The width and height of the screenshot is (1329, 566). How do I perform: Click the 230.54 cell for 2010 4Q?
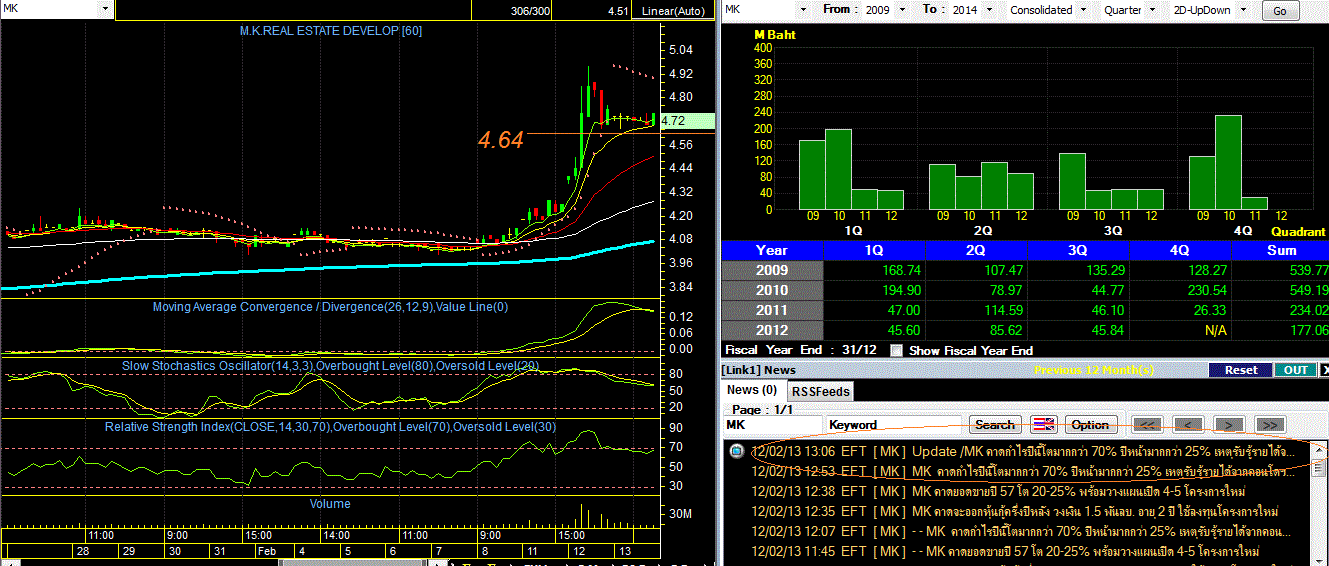tap(1181, 290)
